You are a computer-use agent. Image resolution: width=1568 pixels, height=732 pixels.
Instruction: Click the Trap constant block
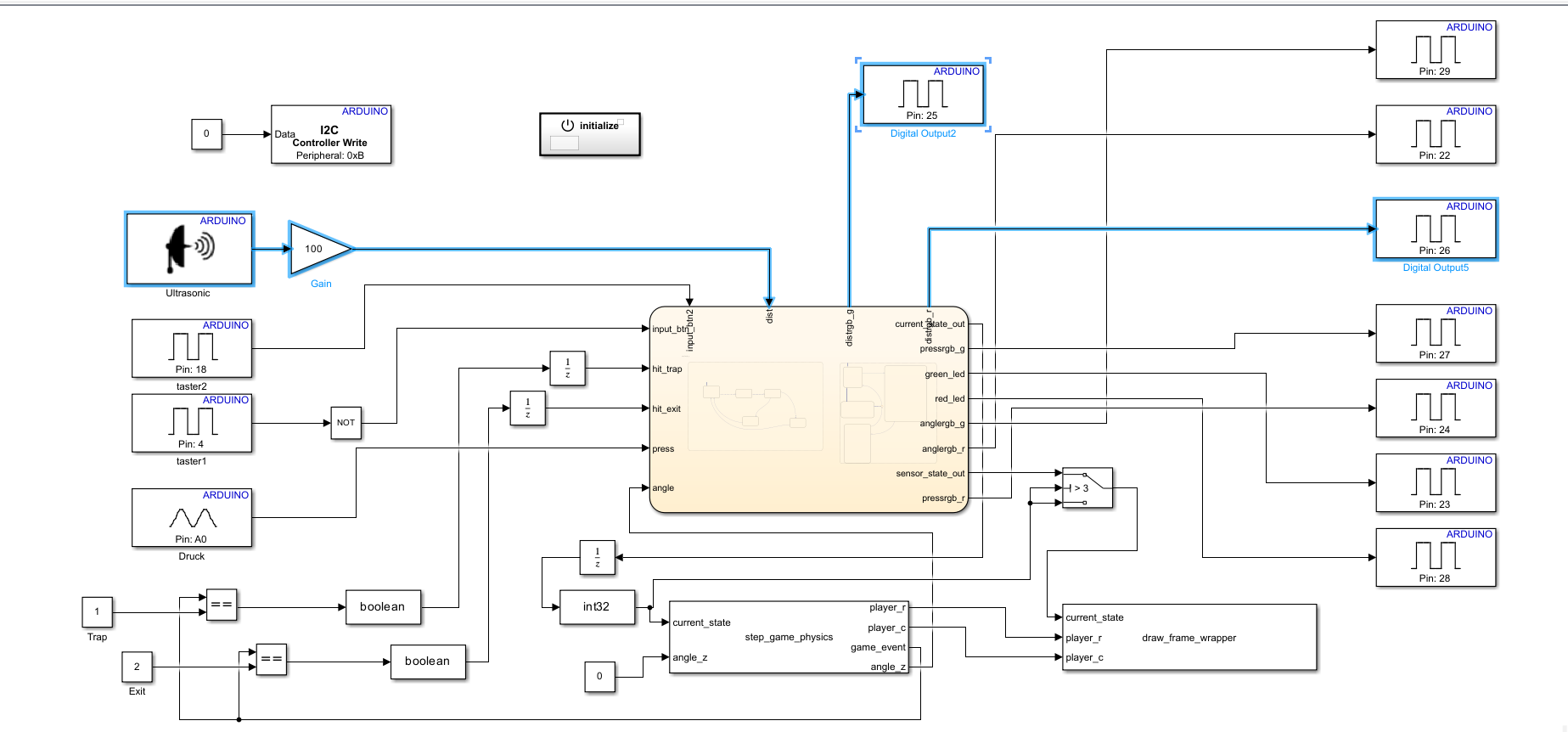tap(97, 611)
